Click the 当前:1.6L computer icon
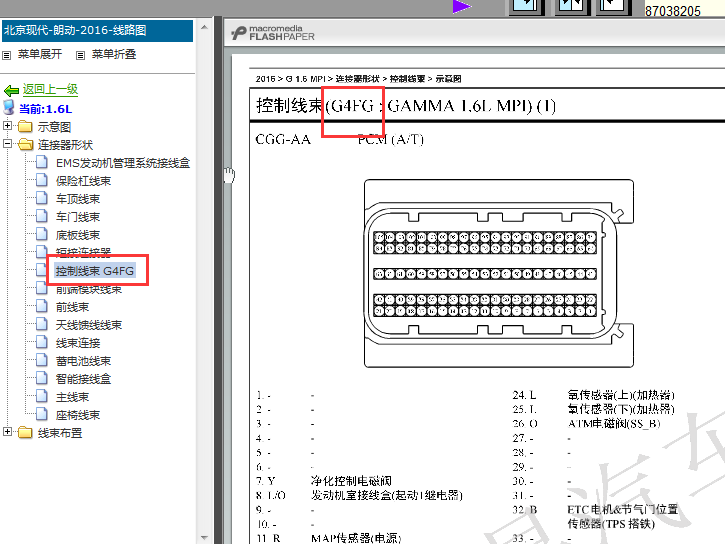Image resolution: width=725 pixels, height=544 pixels. click(x=9, y=107)
